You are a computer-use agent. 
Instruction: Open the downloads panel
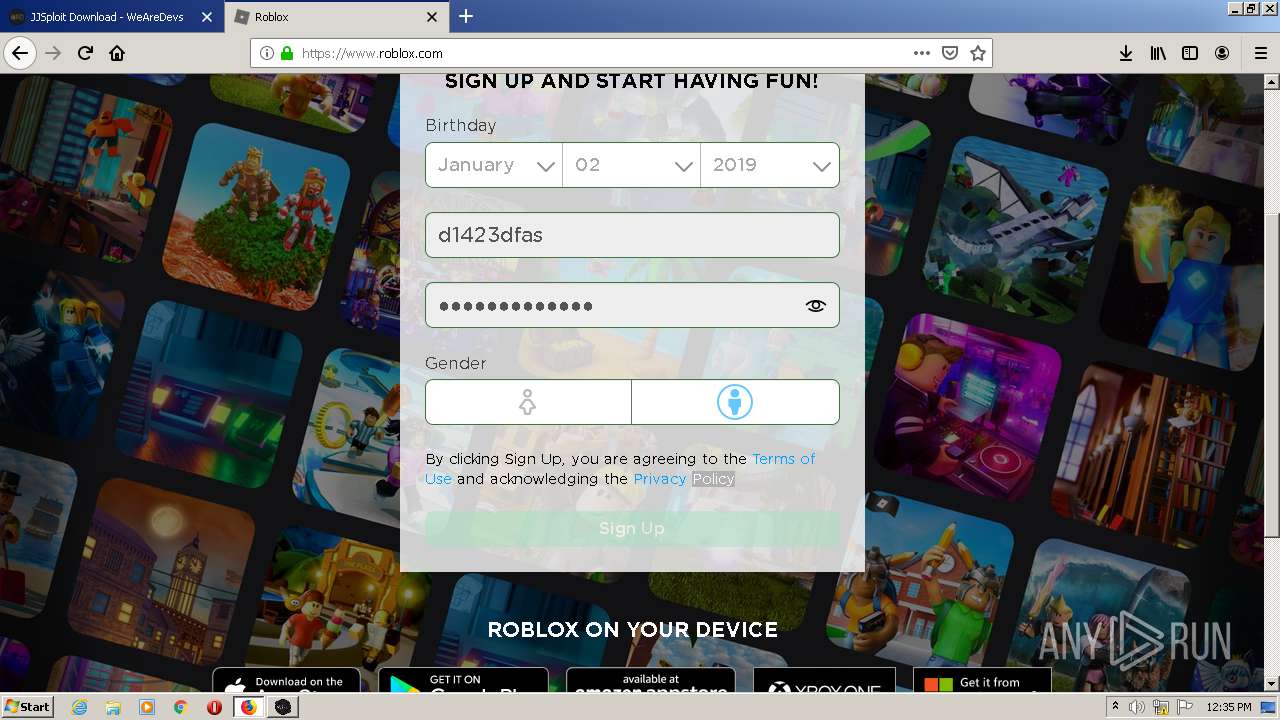1126,53
